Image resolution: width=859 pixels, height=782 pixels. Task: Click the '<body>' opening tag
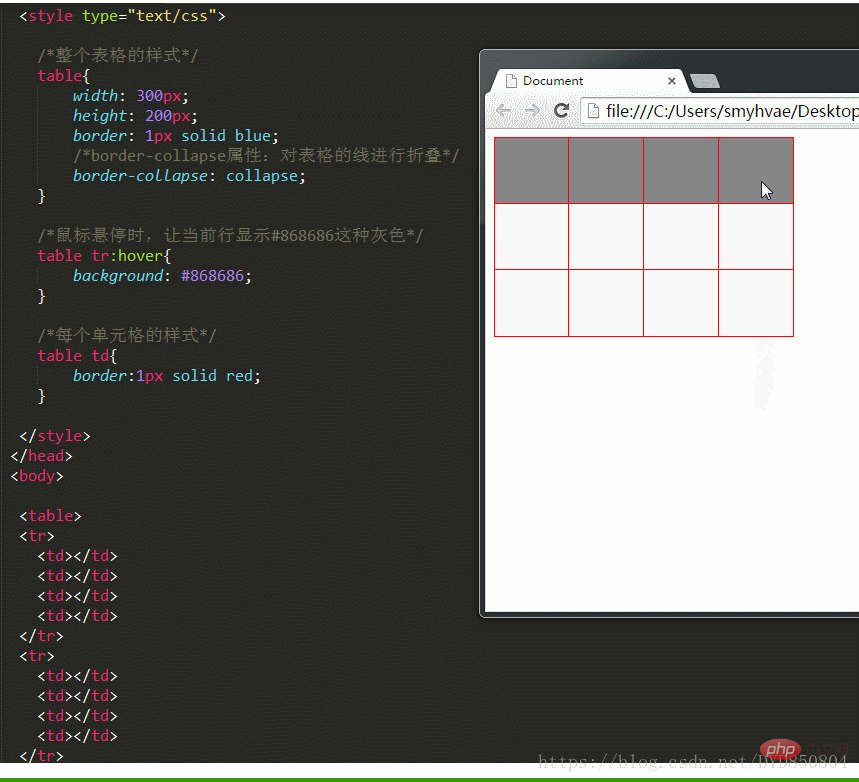(37, 476)
